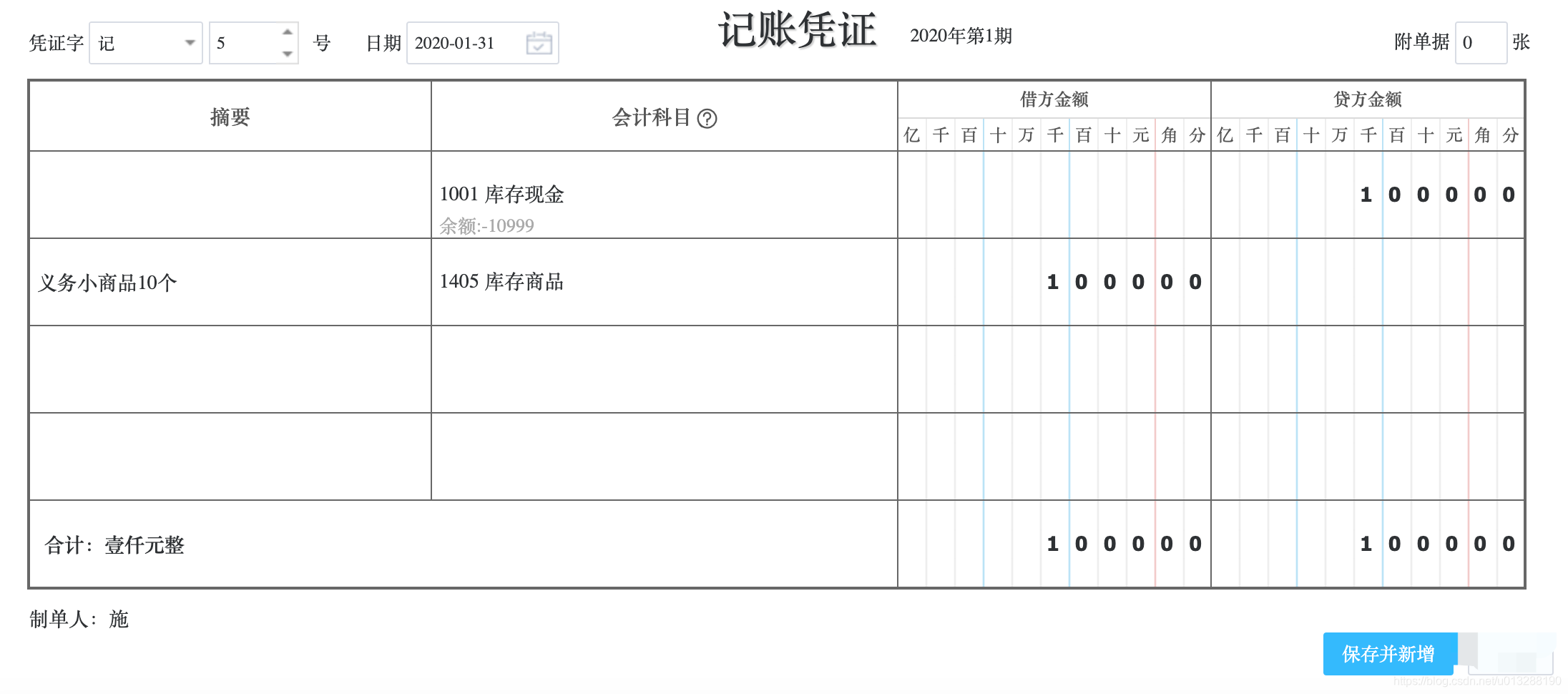This screenshot has height=694, width=1568.
Task: Open the calendar date picker icon
Action: (x=539, y=43)
